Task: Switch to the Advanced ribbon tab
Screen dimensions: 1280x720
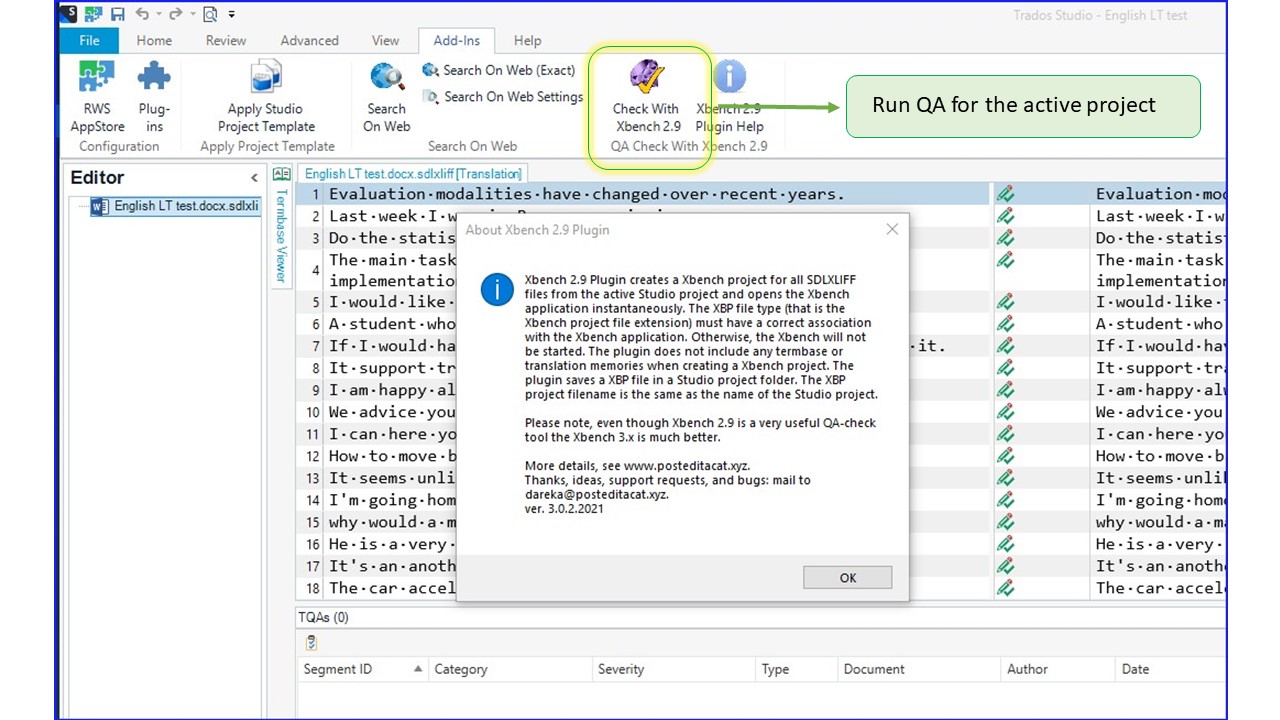Action: pos(309,40)
